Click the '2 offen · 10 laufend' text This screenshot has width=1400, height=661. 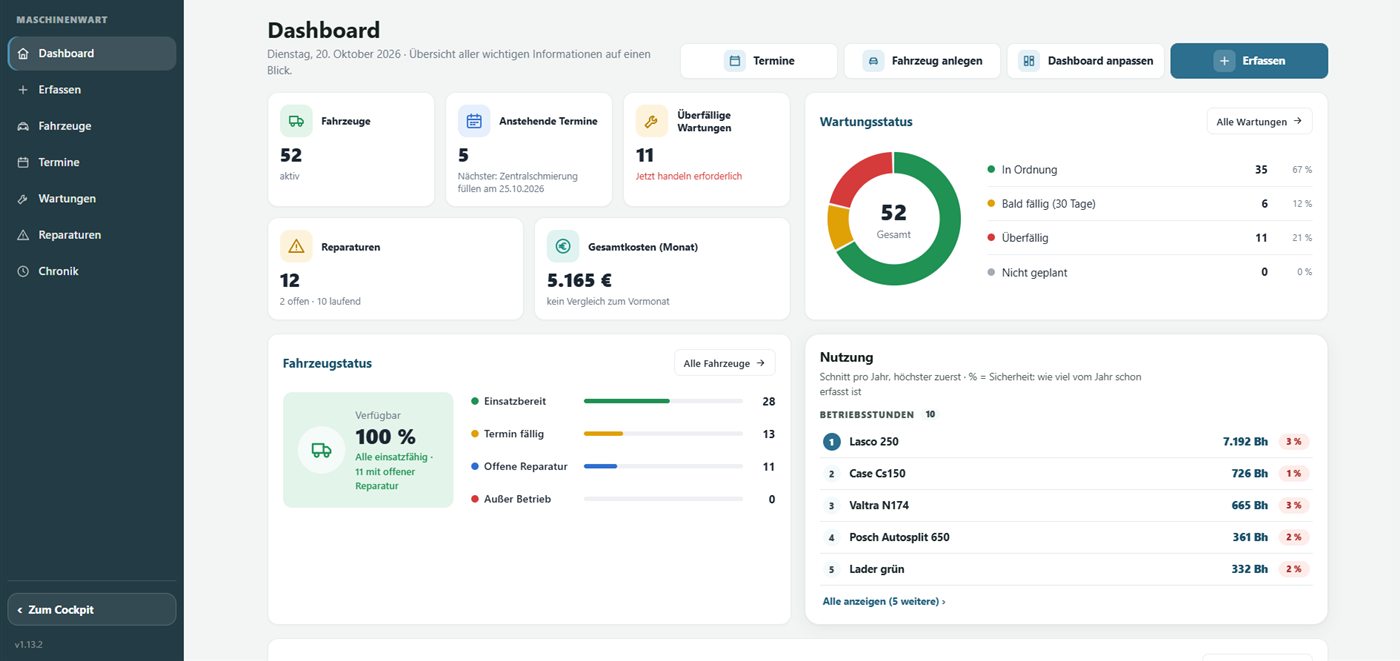tap(320, 301)
